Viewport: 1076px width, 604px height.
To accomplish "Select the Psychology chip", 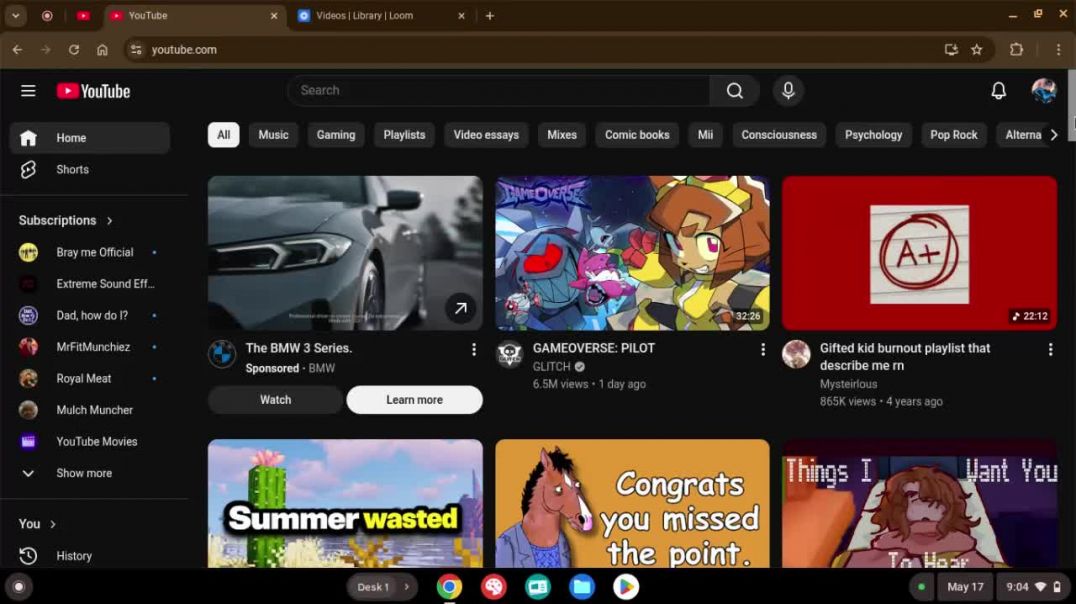I will tap(873, 135).
